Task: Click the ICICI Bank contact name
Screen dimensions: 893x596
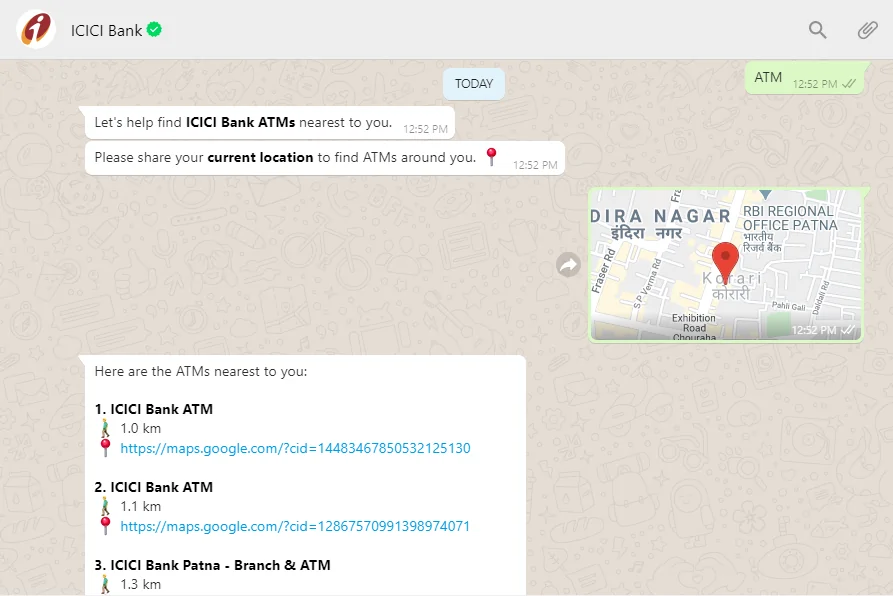Action: click(x=106, y=31)
